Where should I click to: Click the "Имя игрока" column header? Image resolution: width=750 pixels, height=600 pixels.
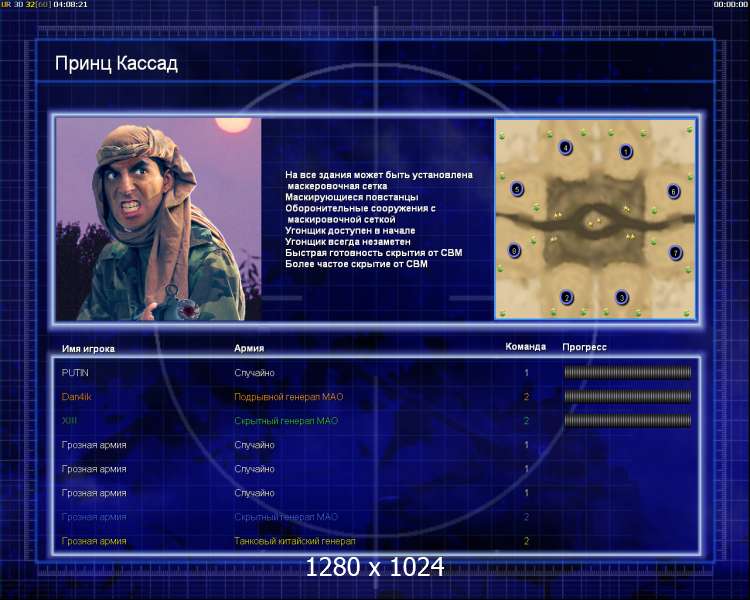(x=88, y=349)
